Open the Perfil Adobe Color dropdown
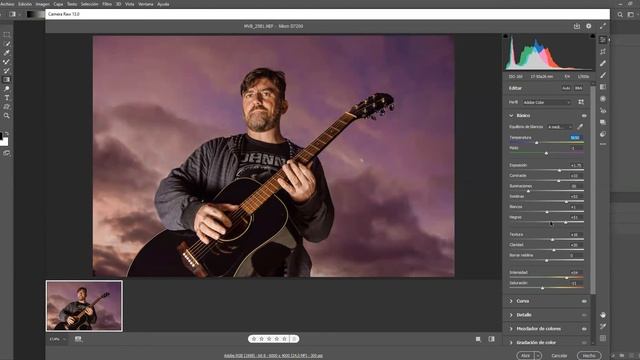Screen dimensions: 640x360 547,102
